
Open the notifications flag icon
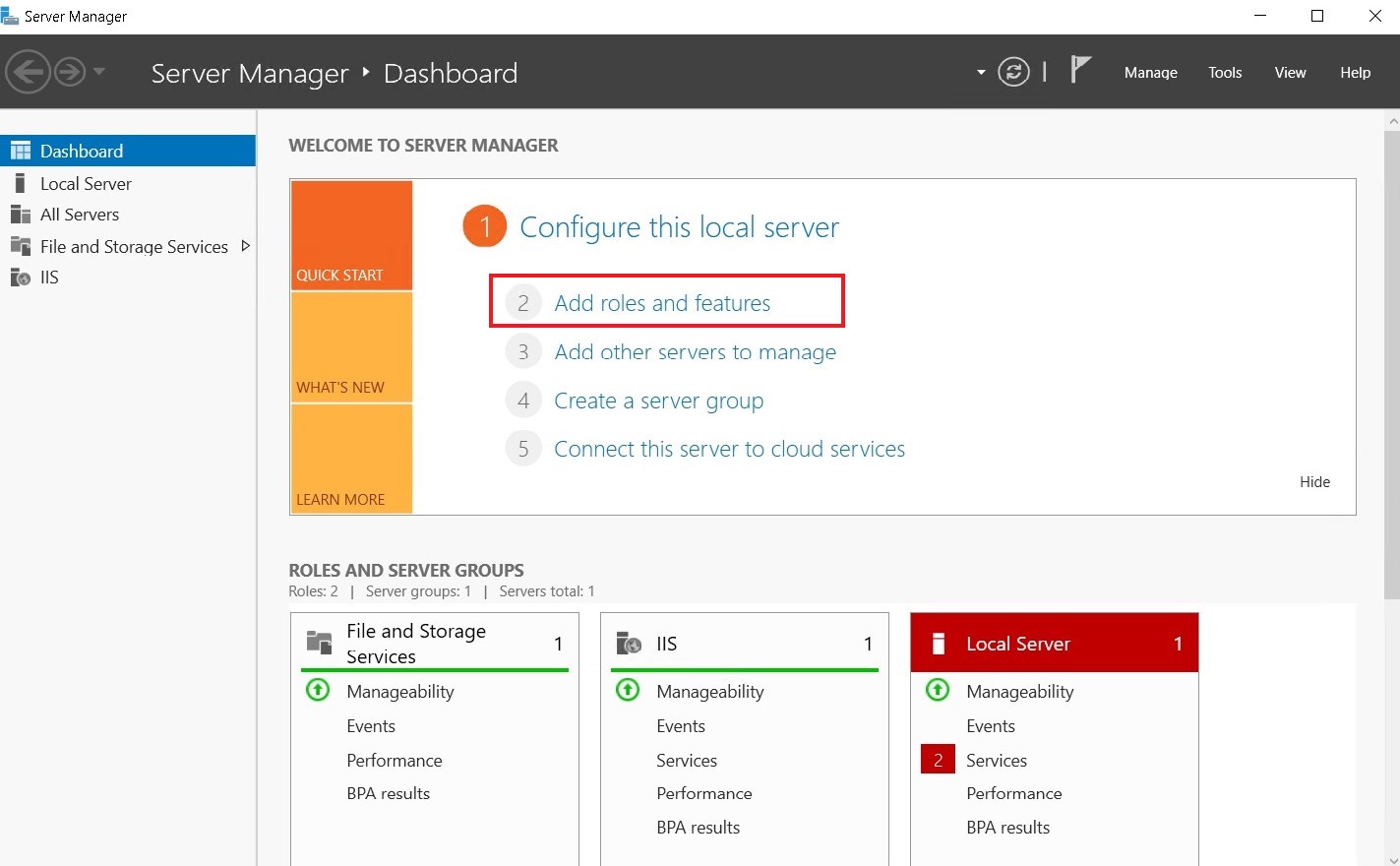pos(1080,69)
